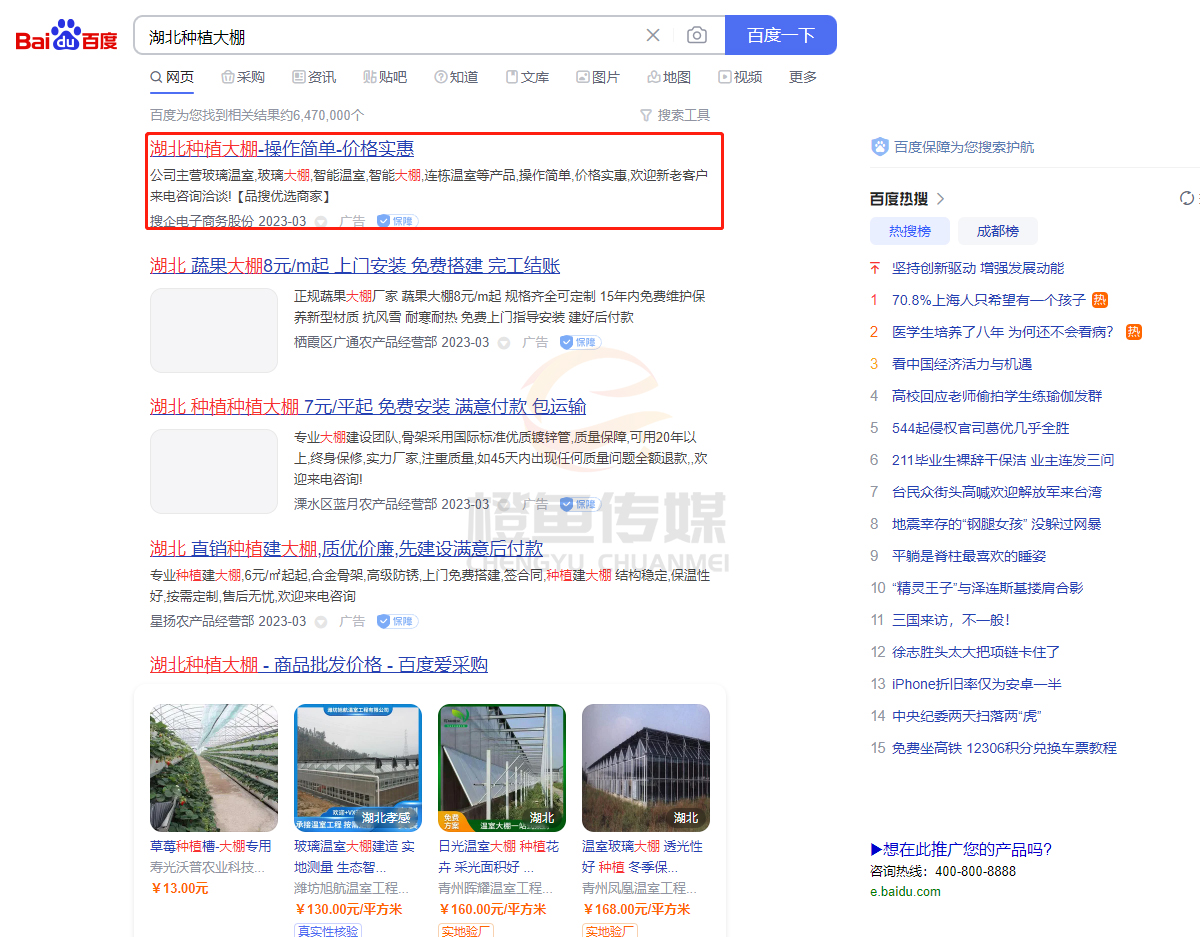Click the Baidu logo
1200x937 pixels.
(x=66, y=36)
